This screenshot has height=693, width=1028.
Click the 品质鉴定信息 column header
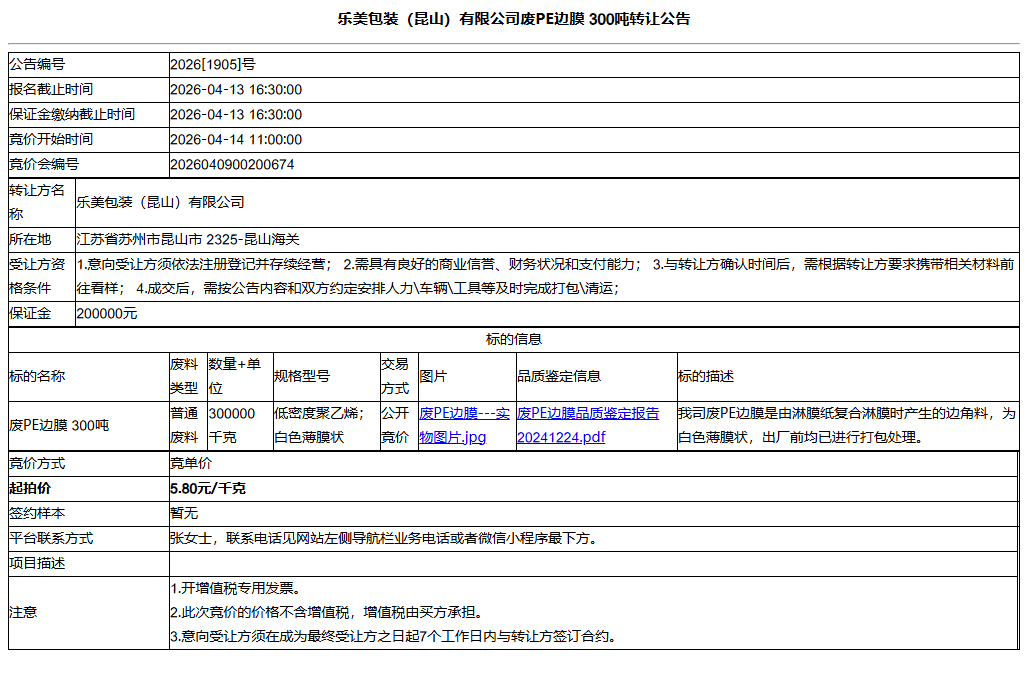(x=559, y=376)
